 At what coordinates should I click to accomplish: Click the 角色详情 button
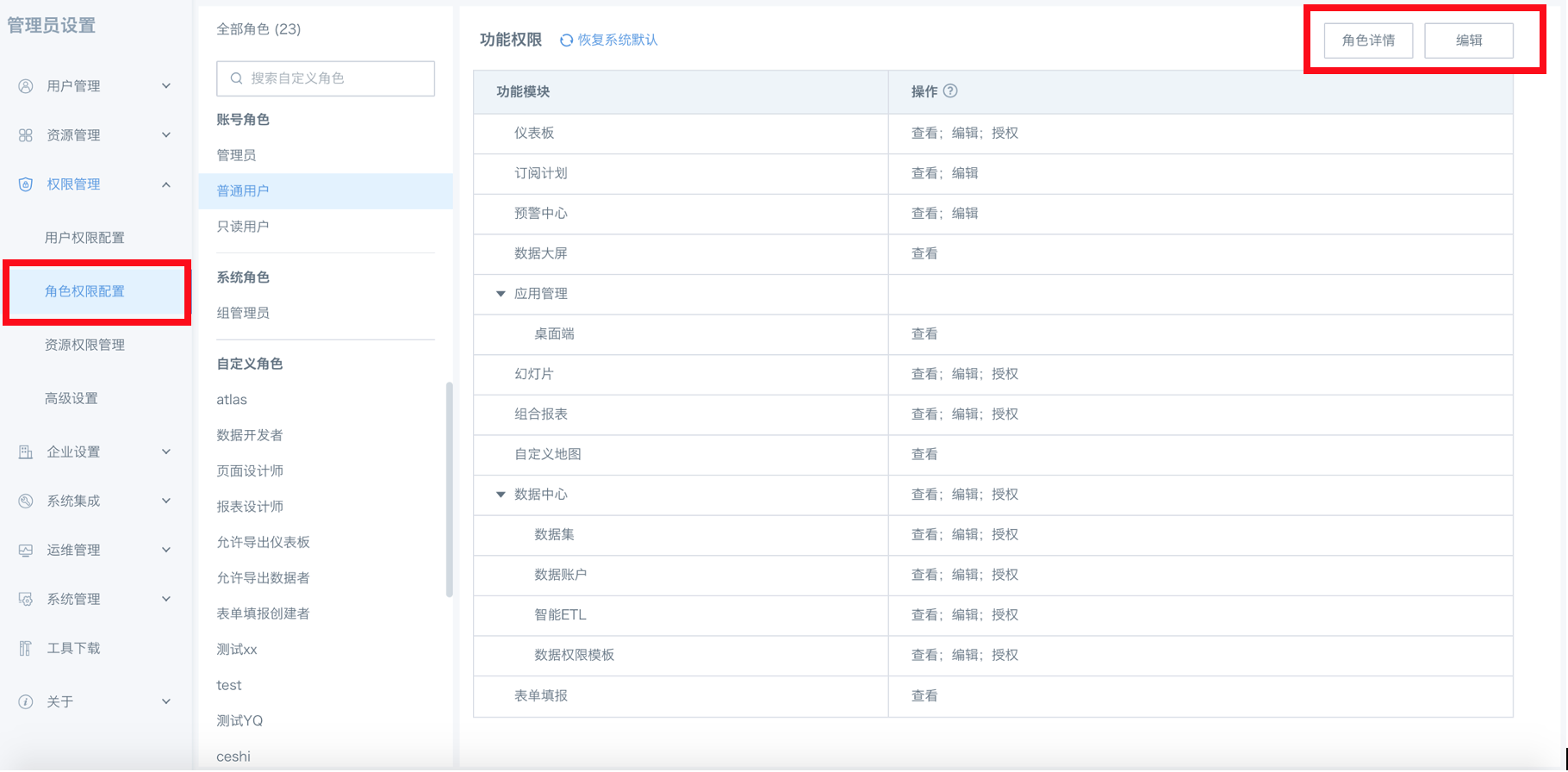1368,40
